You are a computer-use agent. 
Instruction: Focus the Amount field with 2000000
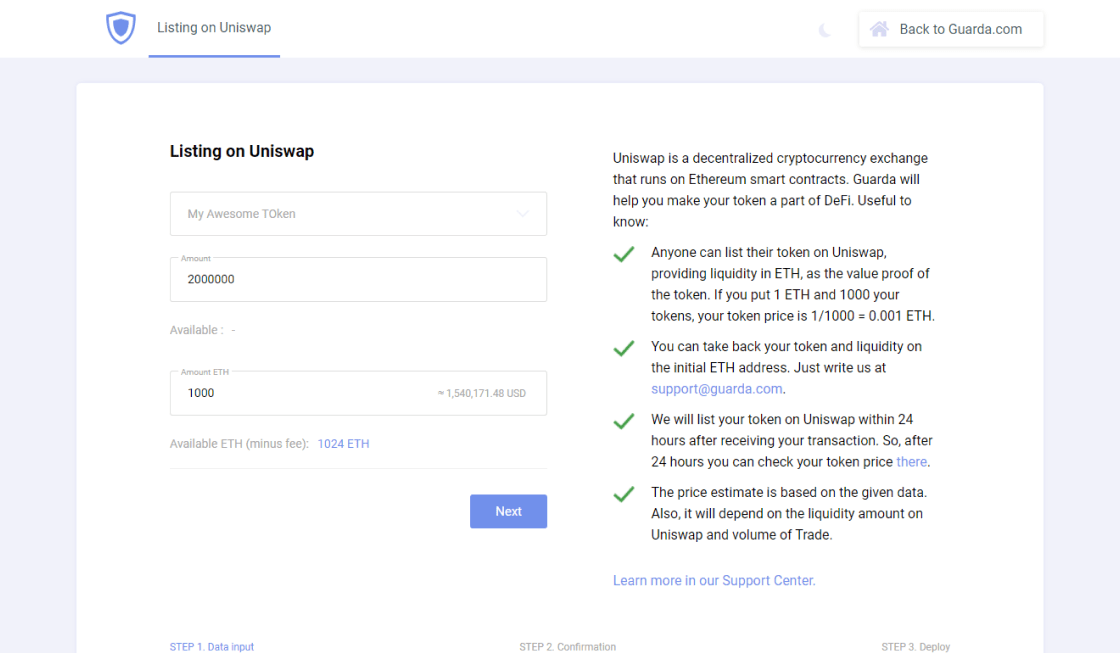pyautogui.click(x=359, y=279)
